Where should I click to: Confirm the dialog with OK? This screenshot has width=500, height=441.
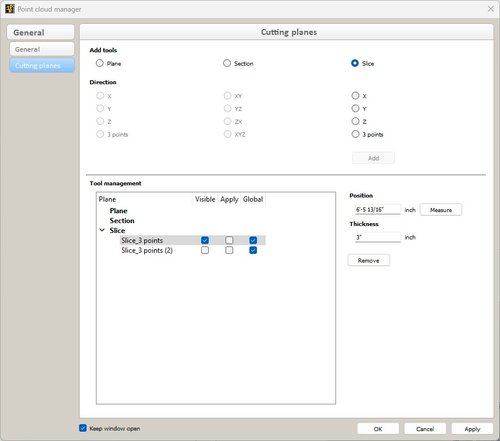pyautogui.click(x=378, y=429)
